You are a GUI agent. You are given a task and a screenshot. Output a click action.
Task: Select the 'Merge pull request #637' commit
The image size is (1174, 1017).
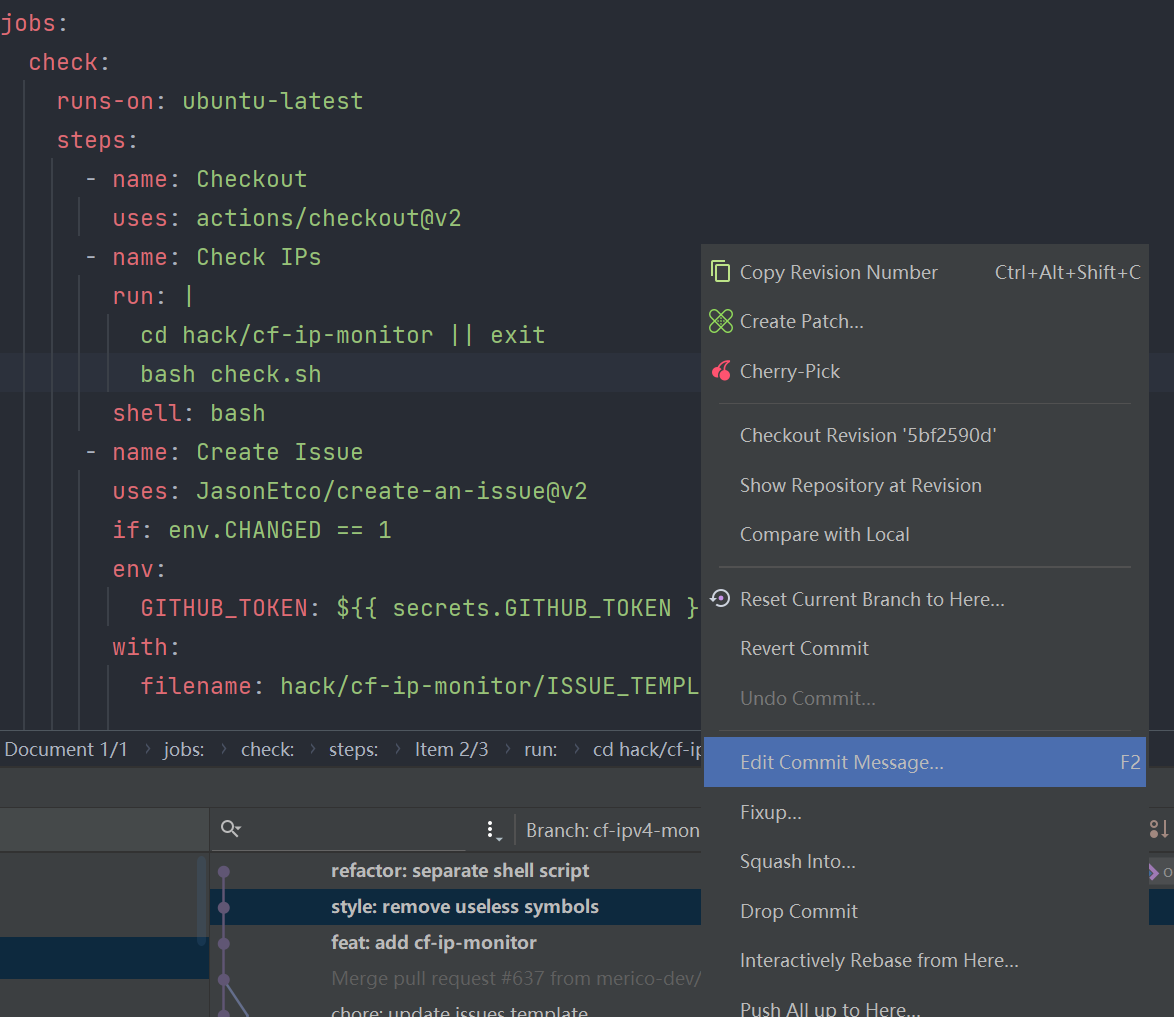(x=515, y=979)
